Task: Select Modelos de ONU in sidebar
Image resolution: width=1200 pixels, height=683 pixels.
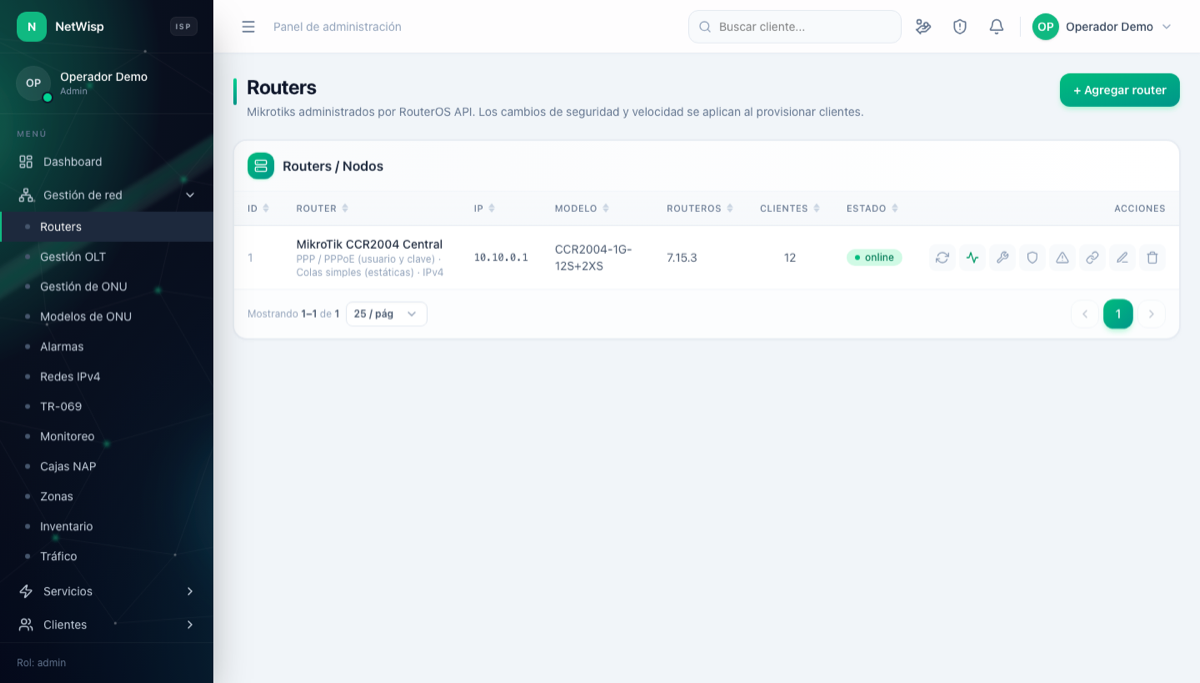Action: [x=106, y=317]
